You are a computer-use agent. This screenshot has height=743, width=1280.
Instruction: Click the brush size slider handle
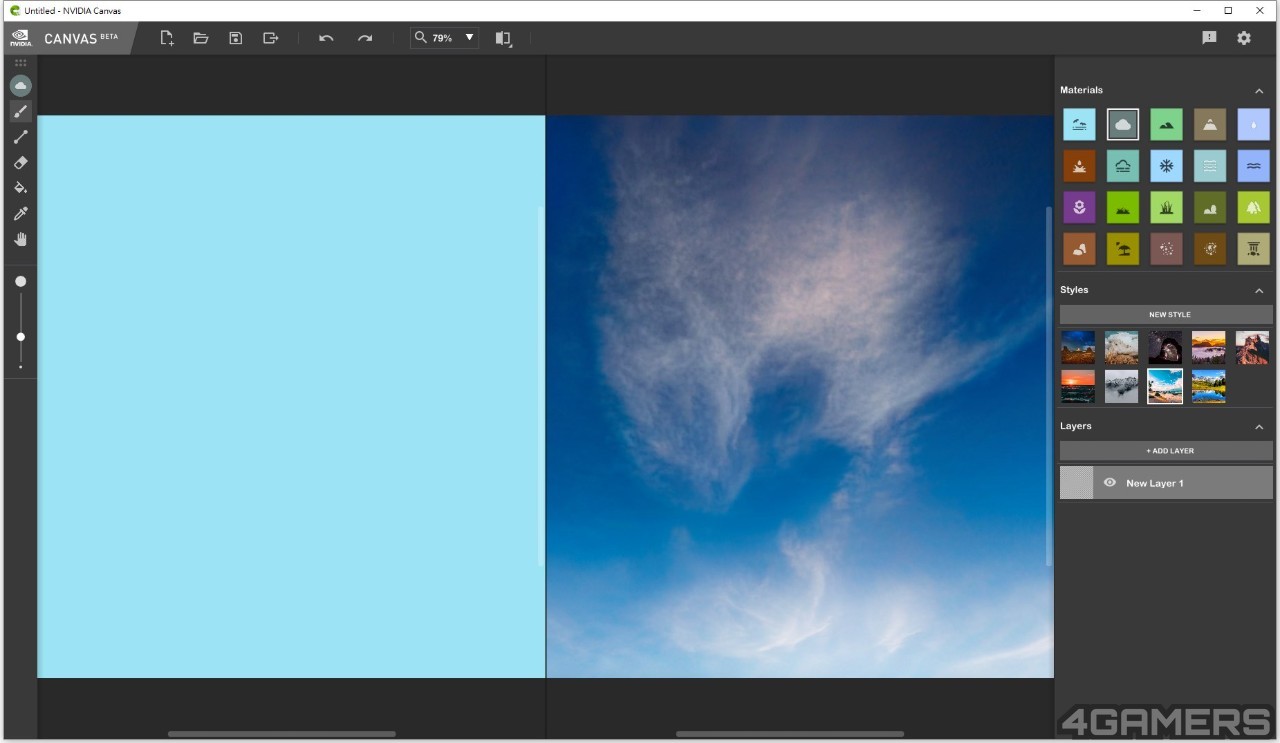tap(20, 337)
